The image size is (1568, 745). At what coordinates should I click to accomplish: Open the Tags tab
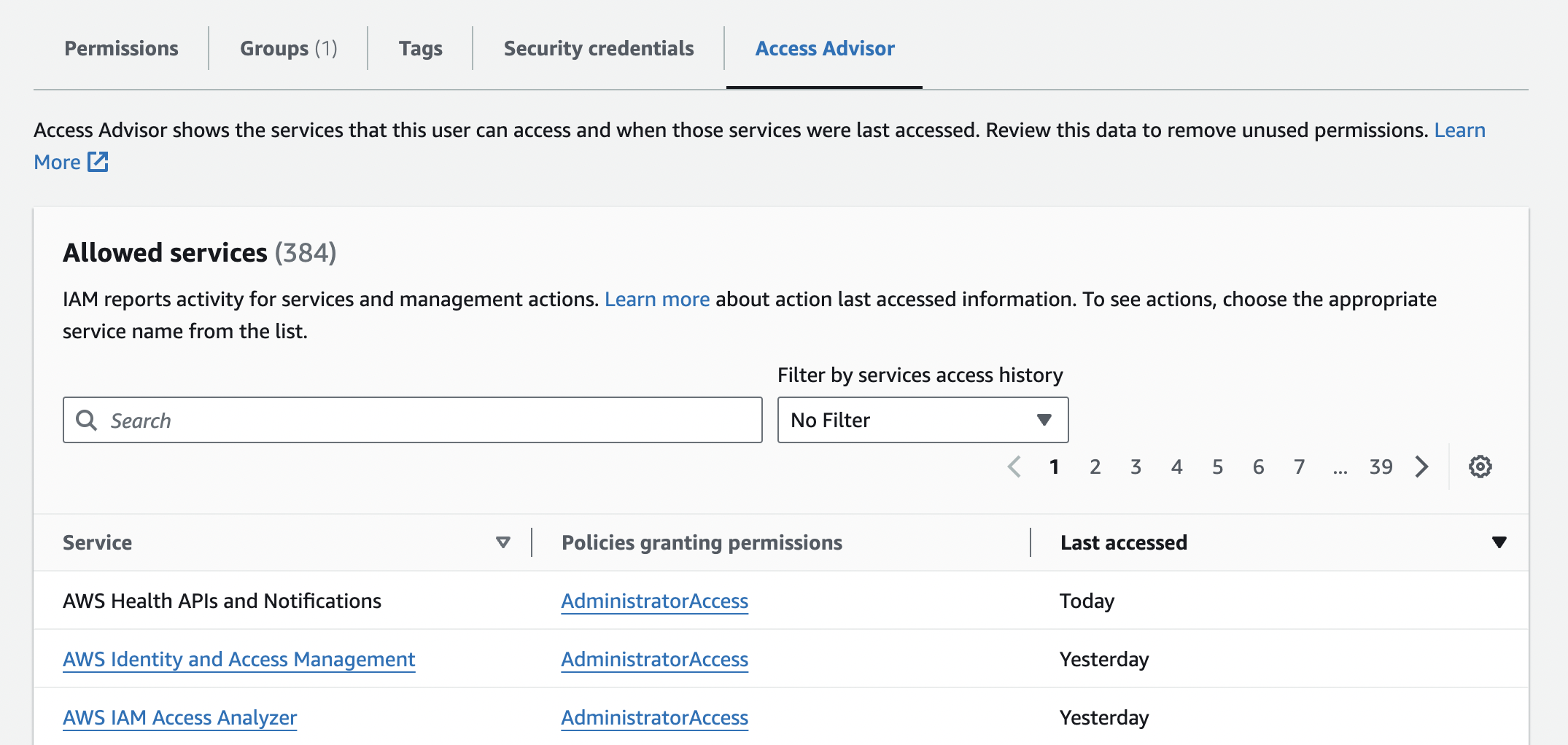click(x=420, y=48)
